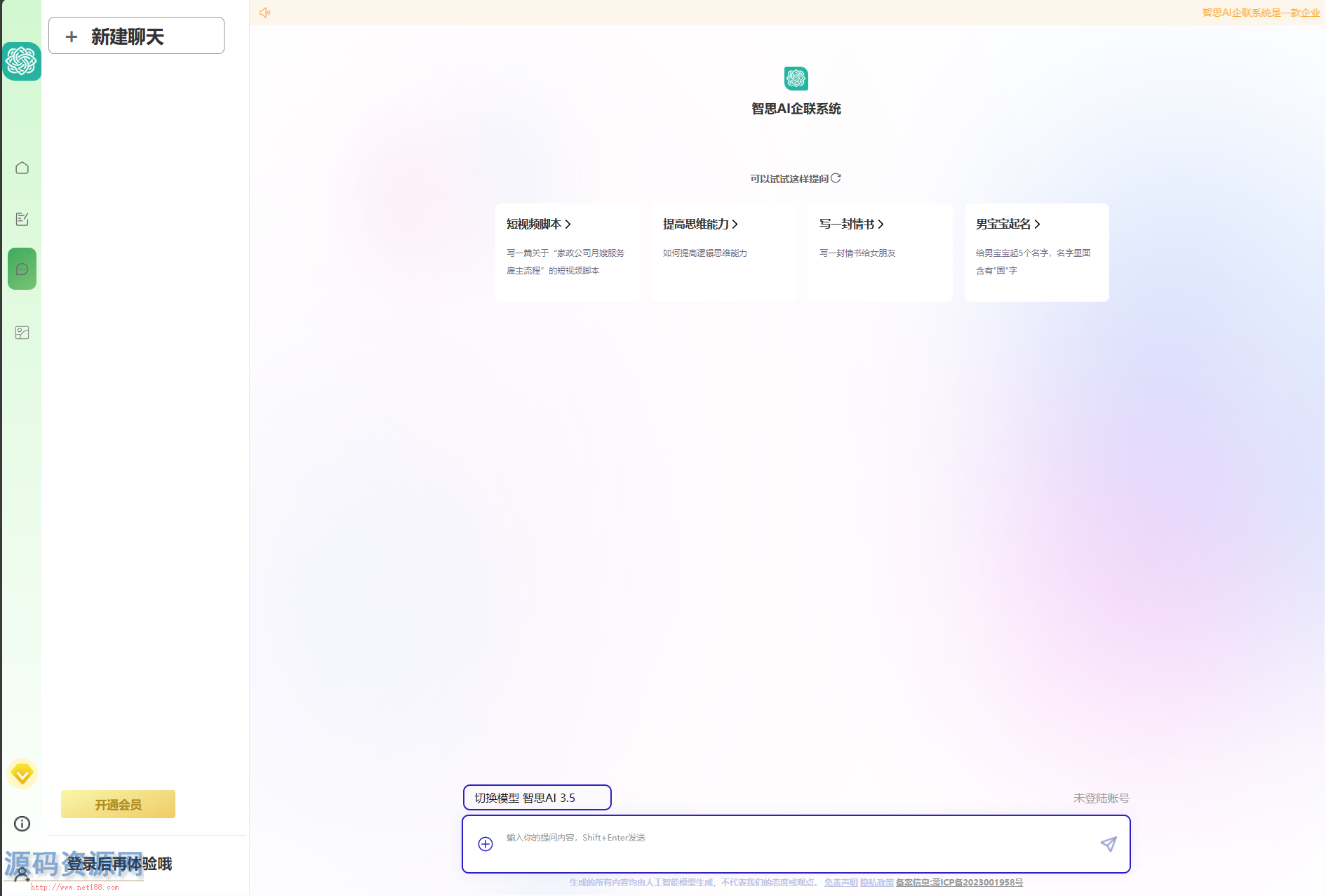Select the chat bubble icon in the sidebar
The height and width of the screenshot is (896, 1326).
point(22,269)
